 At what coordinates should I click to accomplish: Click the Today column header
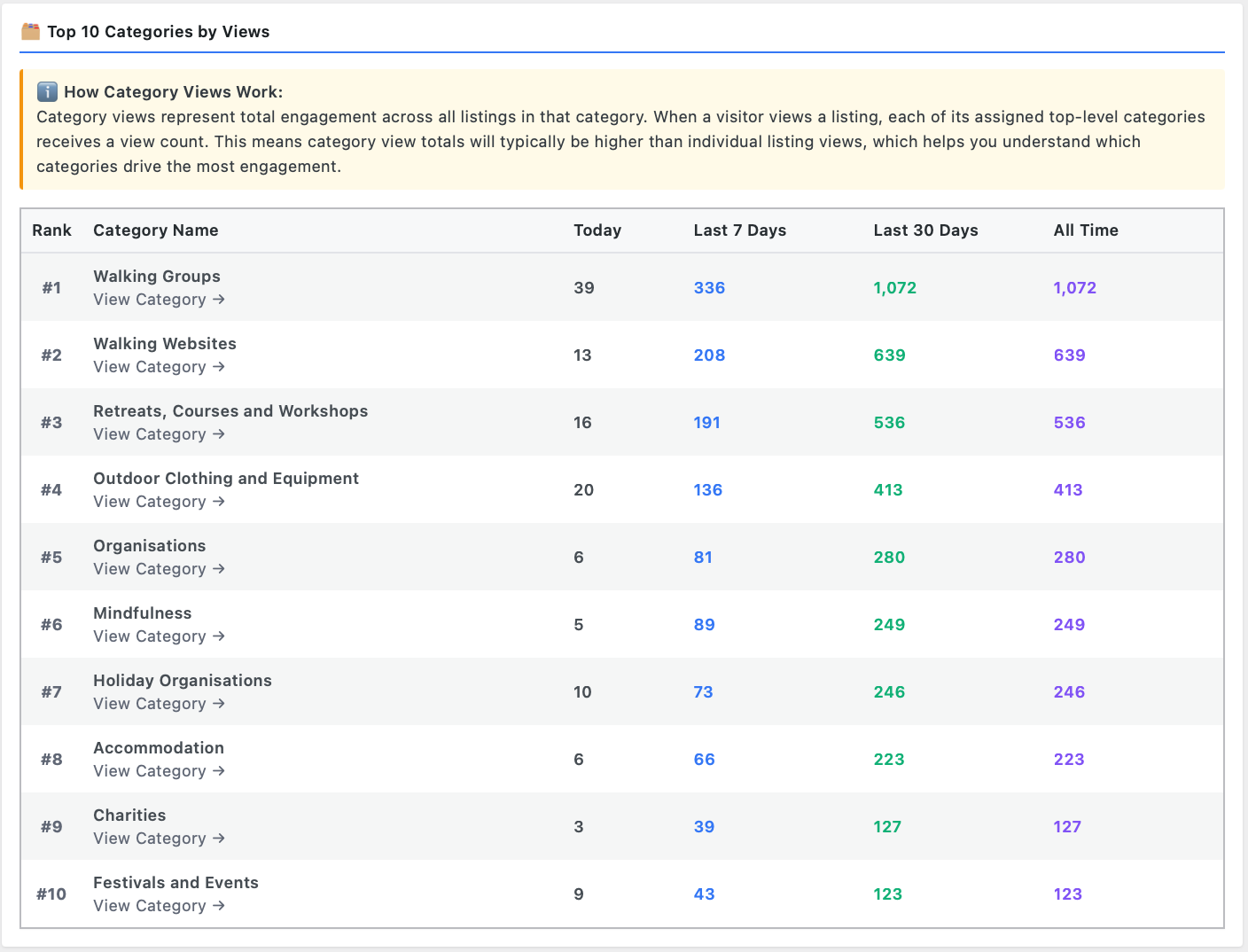tap(597, 230)
